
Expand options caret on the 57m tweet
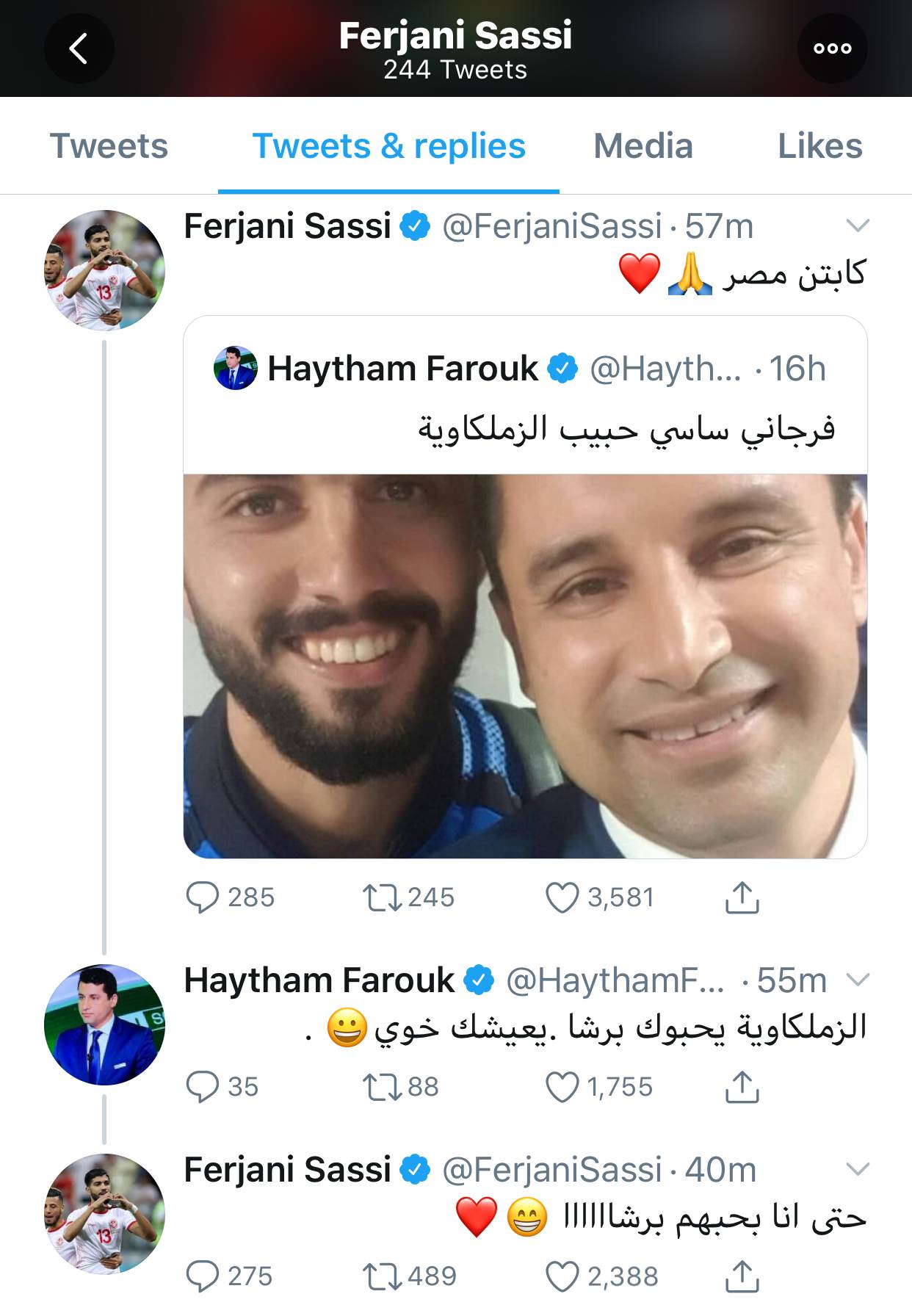(858, 225)
